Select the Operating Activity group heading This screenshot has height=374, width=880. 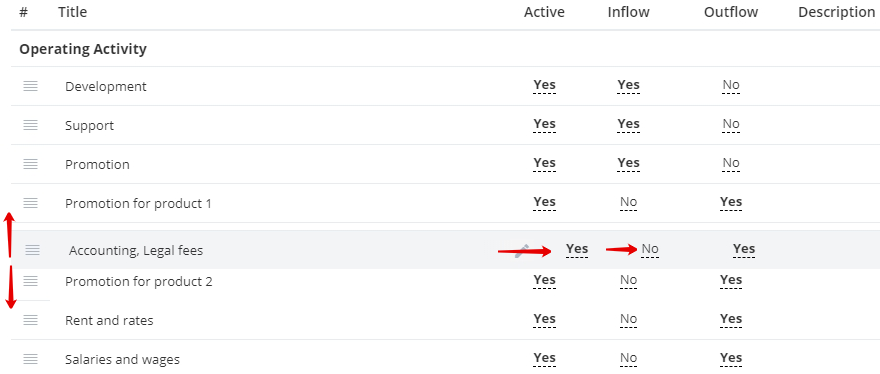[x=83, y=49]
